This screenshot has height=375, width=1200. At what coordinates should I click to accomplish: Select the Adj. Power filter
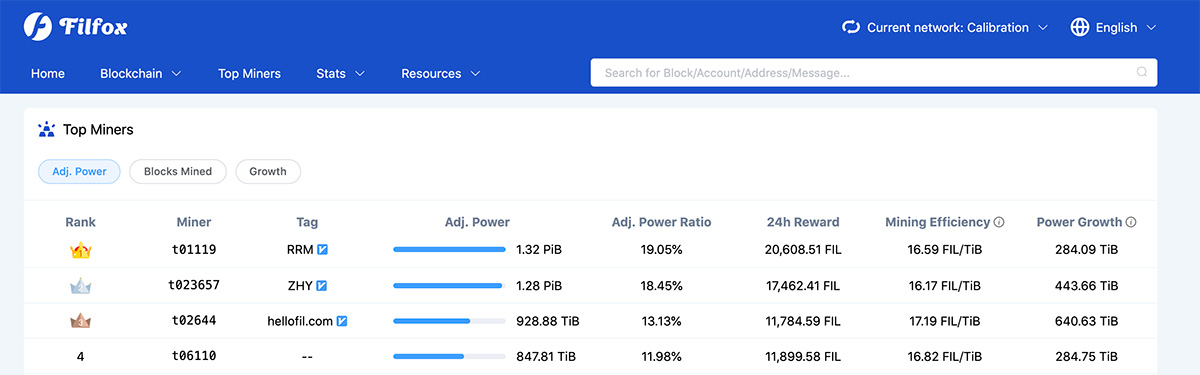[x=80, y=171]
